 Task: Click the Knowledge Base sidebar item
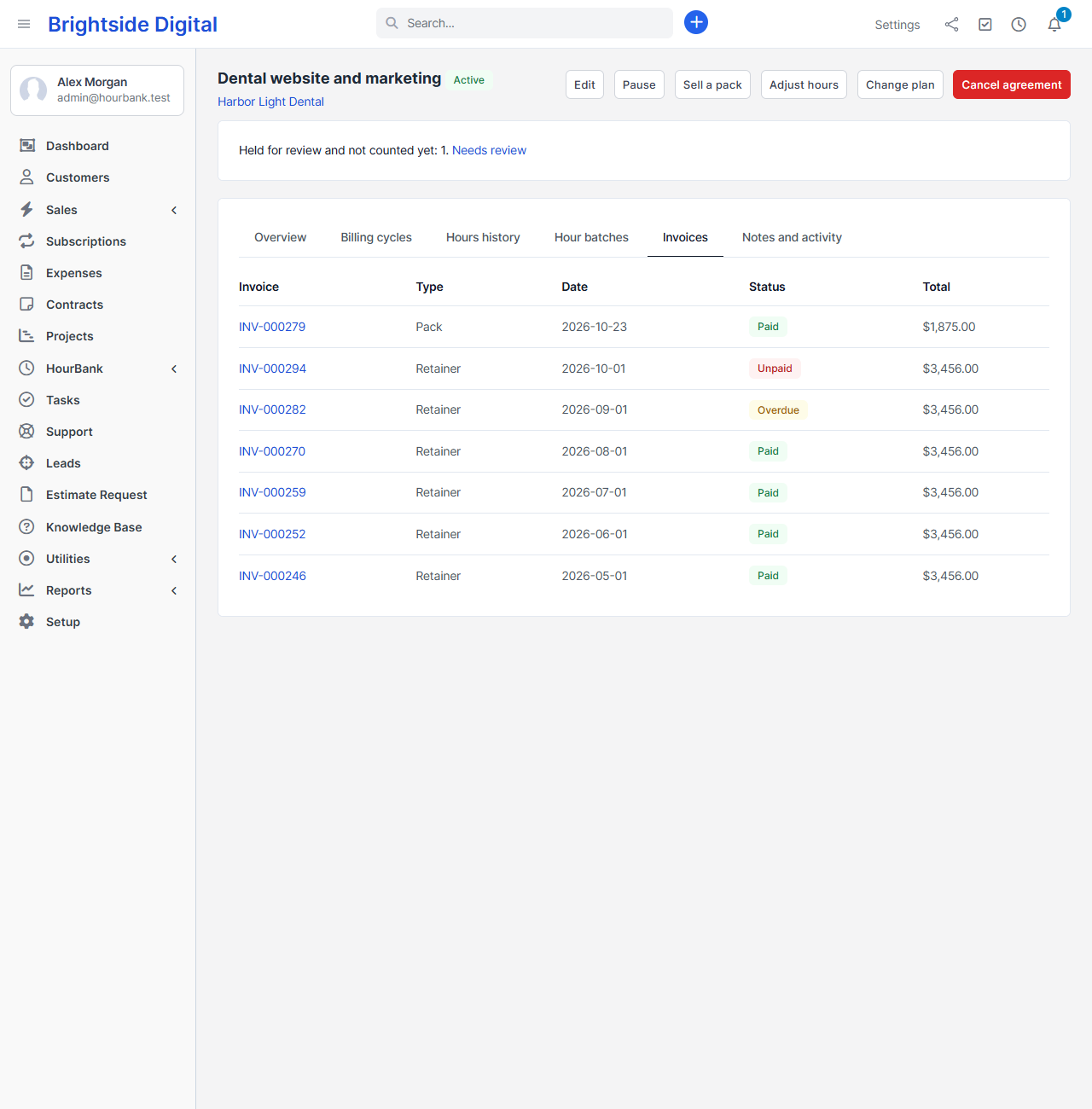98,527
